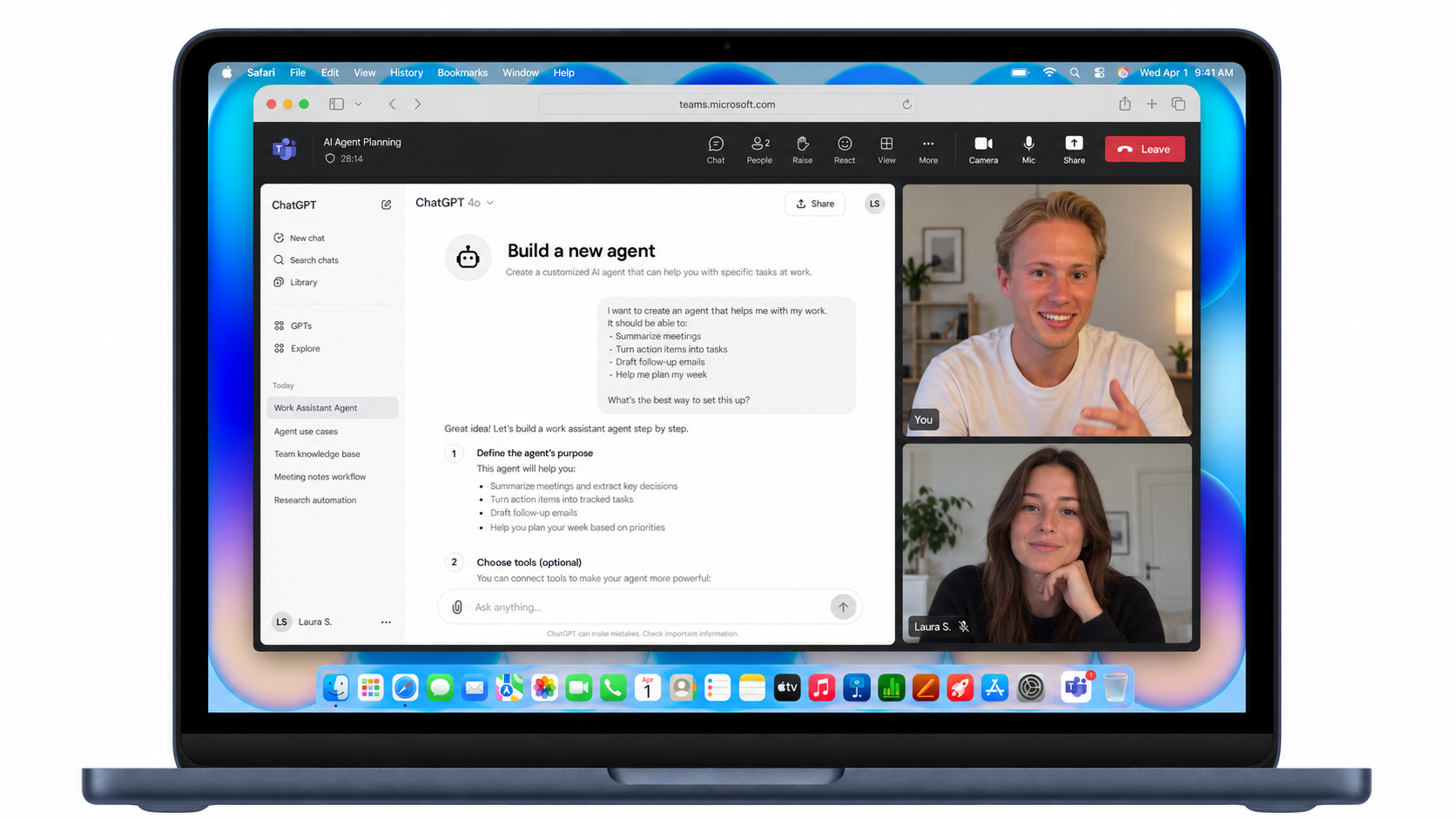Open the options next to Laura S.
The height and width of the screenshot is (819, 1456).
(x=386, y=622)
